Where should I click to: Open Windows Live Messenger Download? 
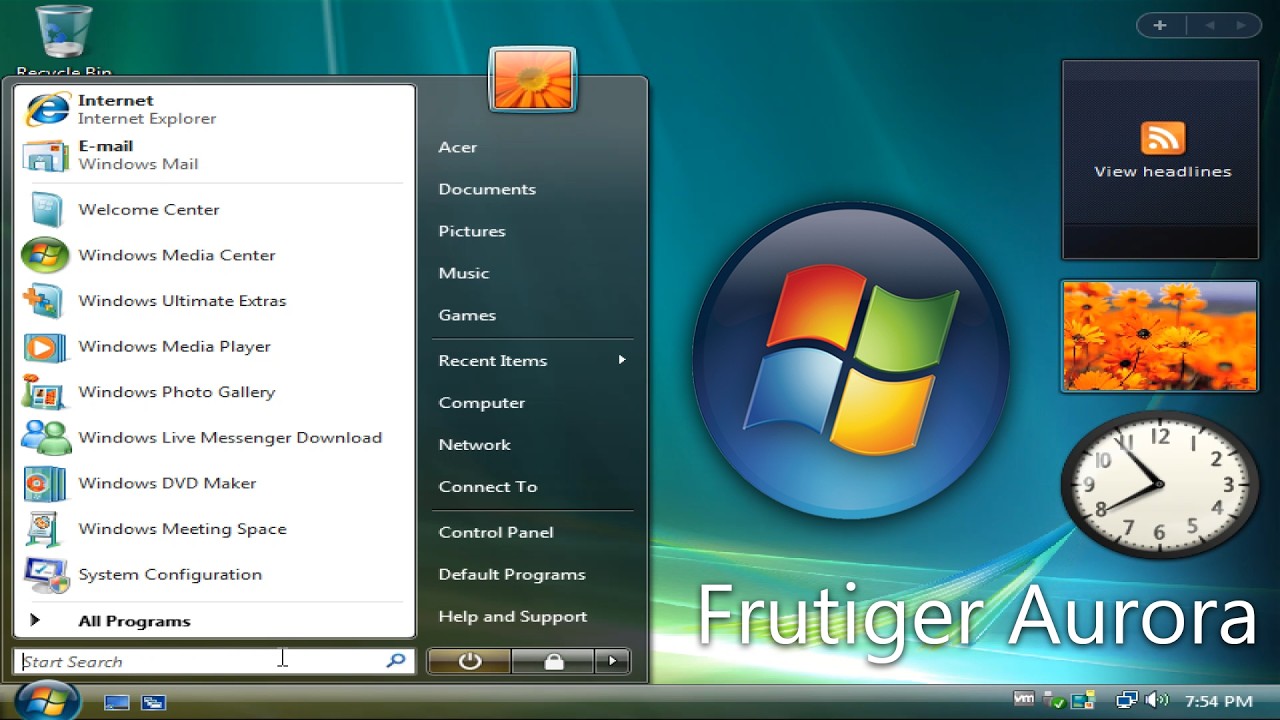click(x=214, y=438)
